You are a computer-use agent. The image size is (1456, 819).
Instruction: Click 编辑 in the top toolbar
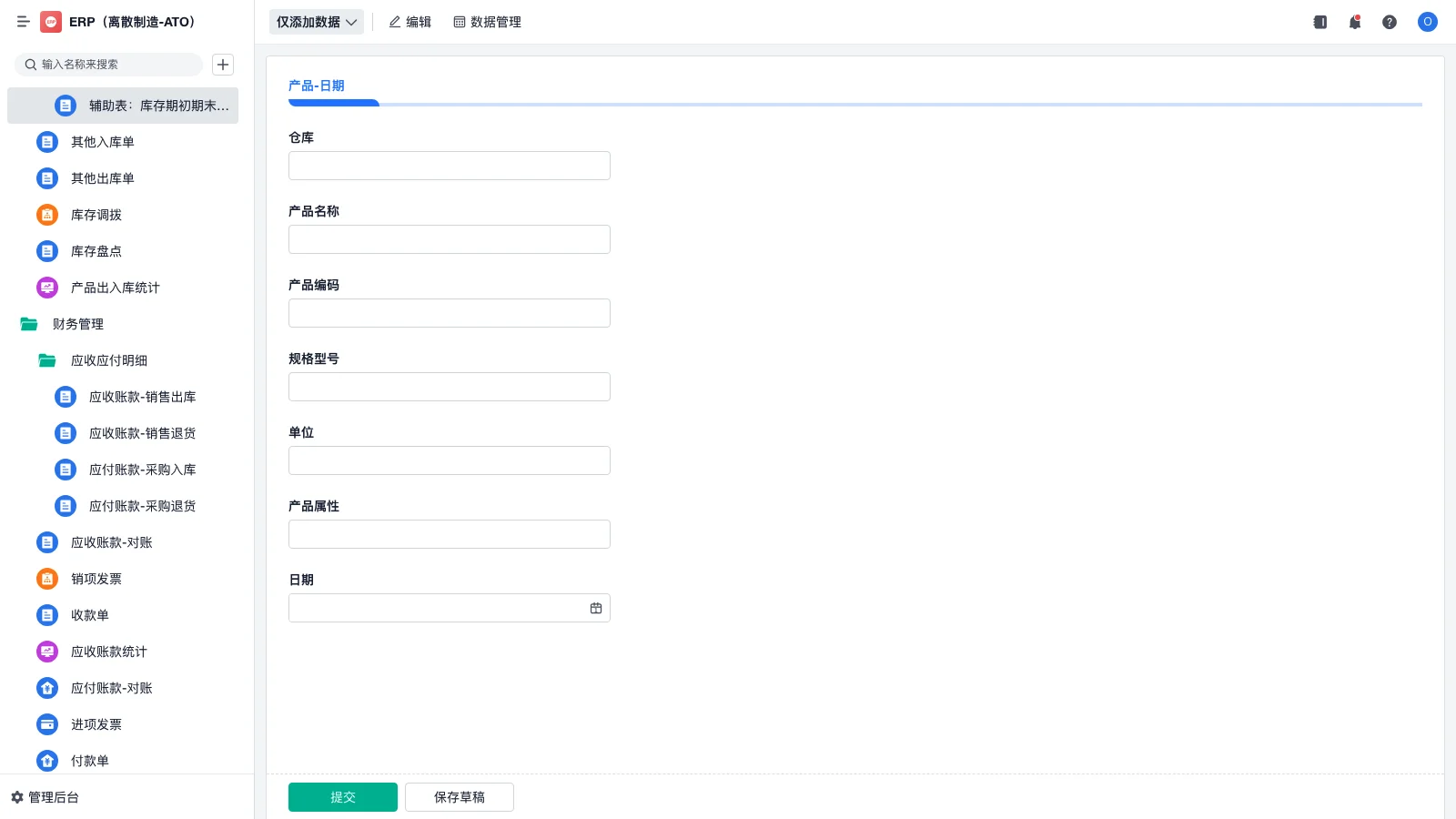point(409,22)
